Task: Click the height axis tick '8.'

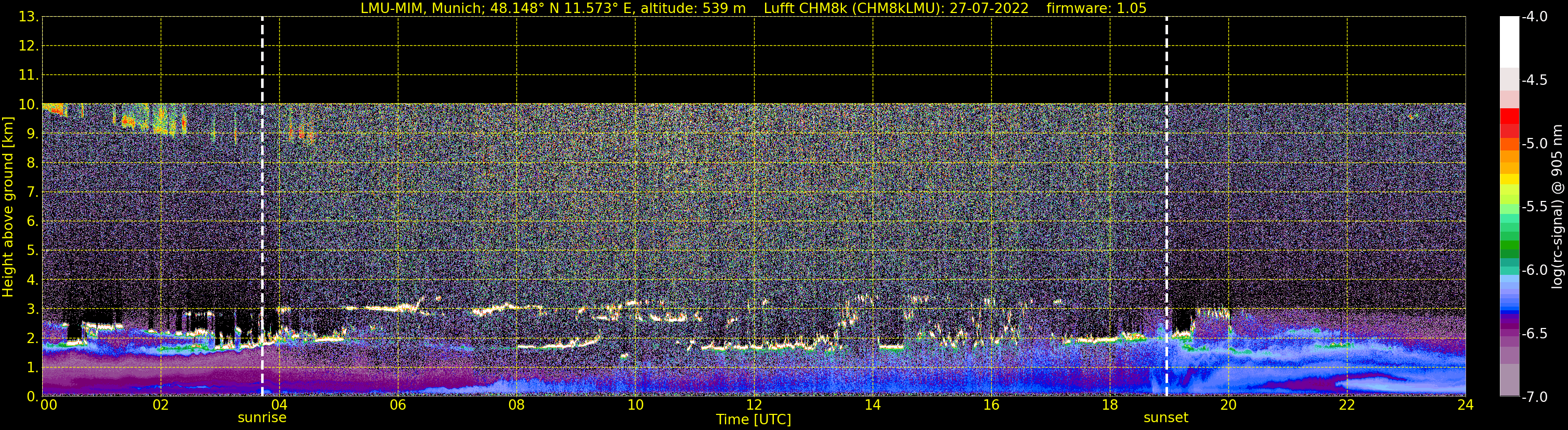Action: [33, 163]
